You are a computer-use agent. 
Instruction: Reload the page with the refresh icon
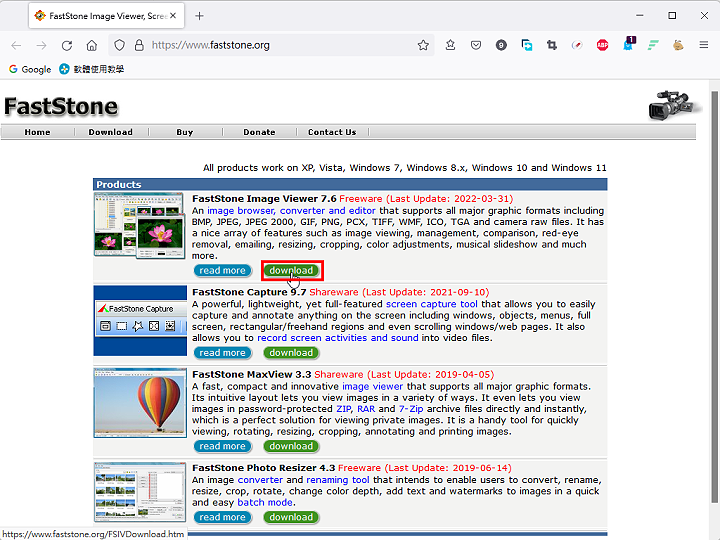(x=67, y=45)
